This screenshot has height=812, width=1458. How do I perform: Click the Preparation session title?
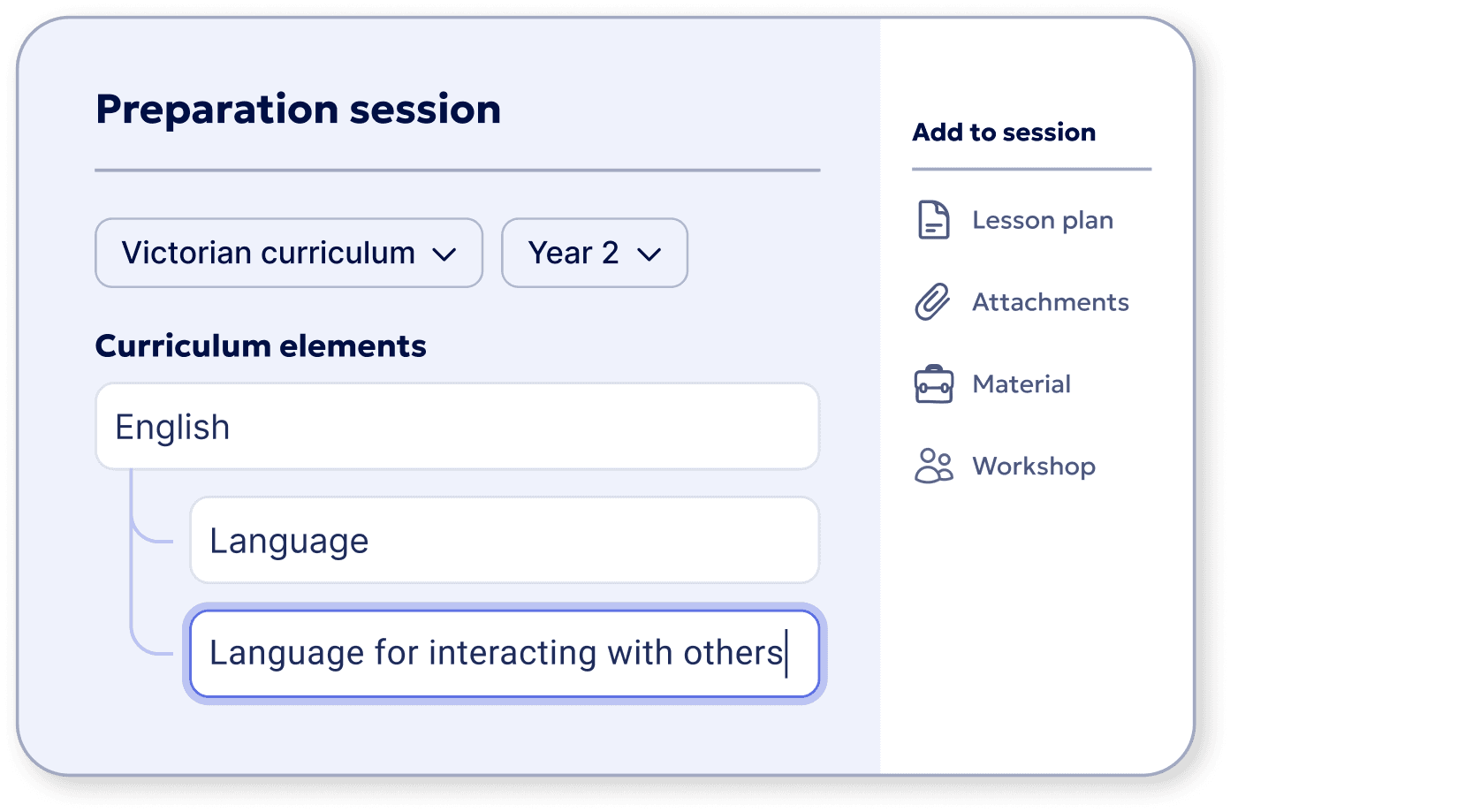pos(298,110)
